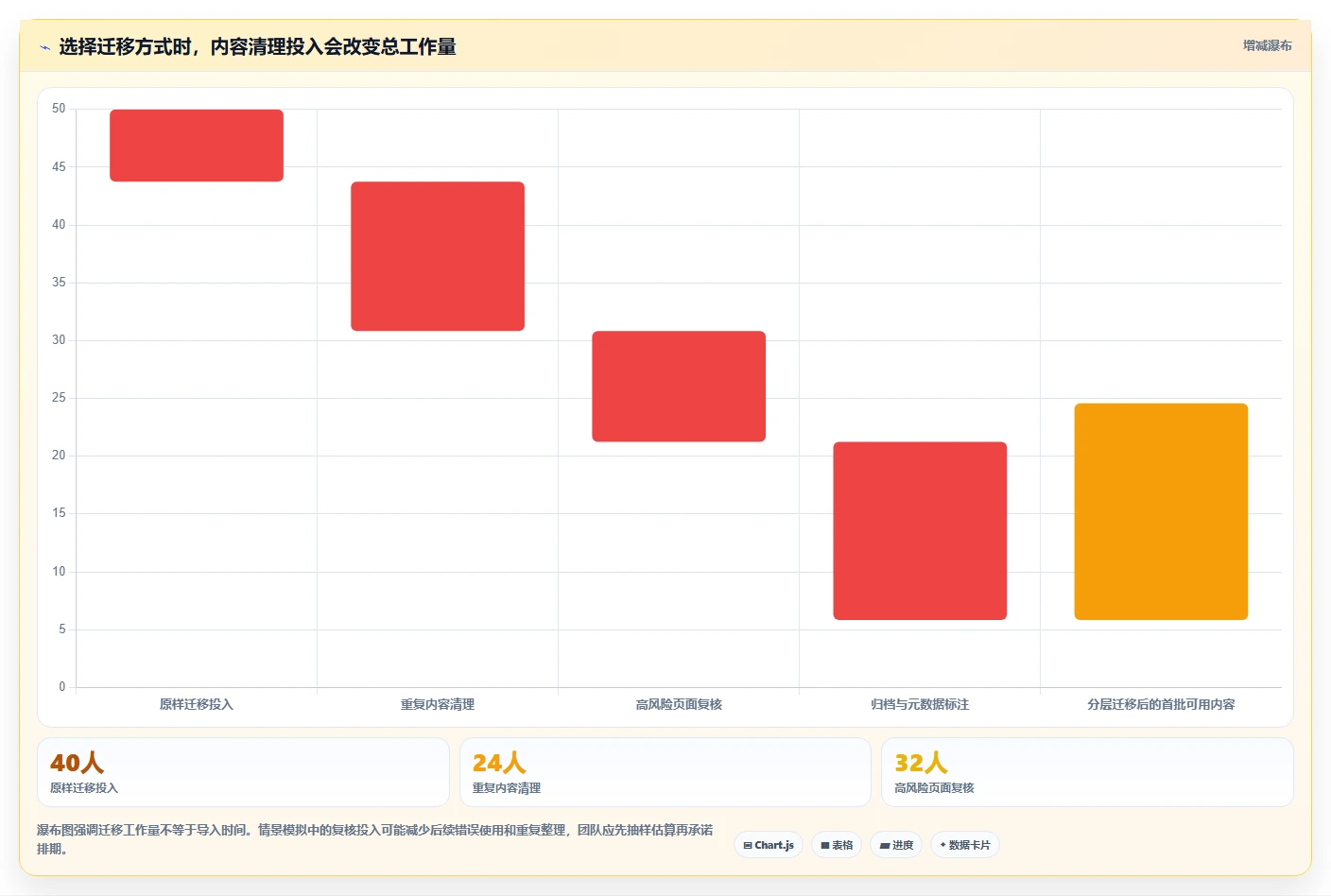Click the red 原样迁移投入 waterfall bar

pyautogui.click(x=197, y=146)
